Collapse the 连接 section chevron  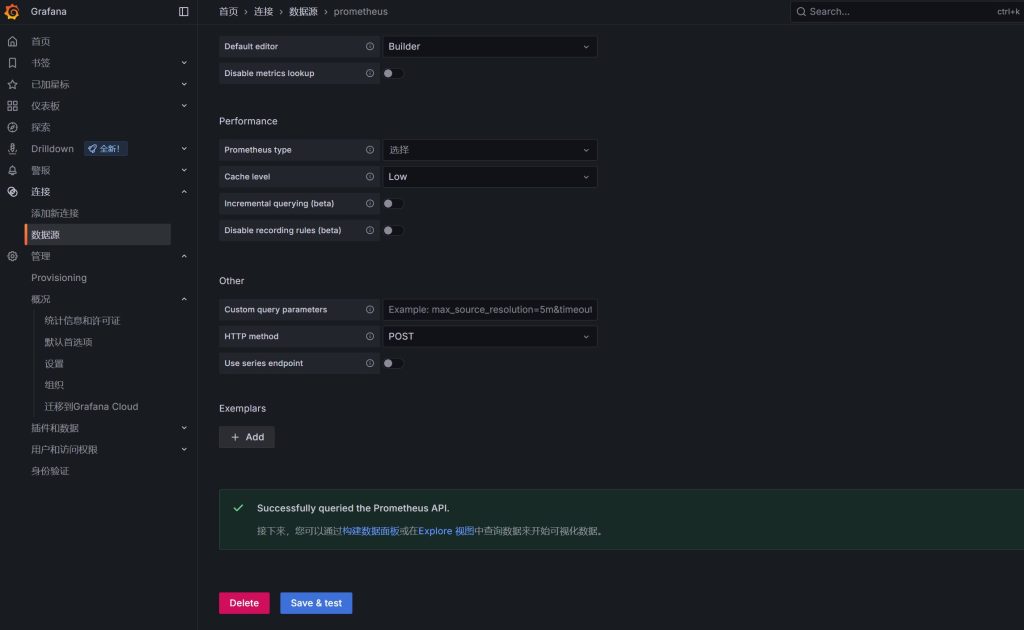[184, 192]
